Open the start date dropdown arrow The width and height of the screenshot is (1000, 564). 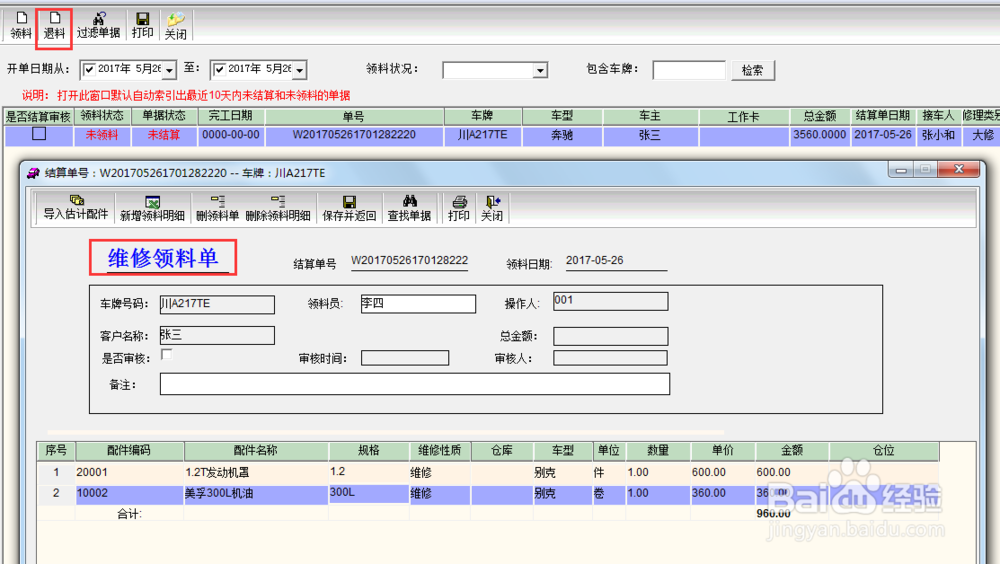point(169,70)
